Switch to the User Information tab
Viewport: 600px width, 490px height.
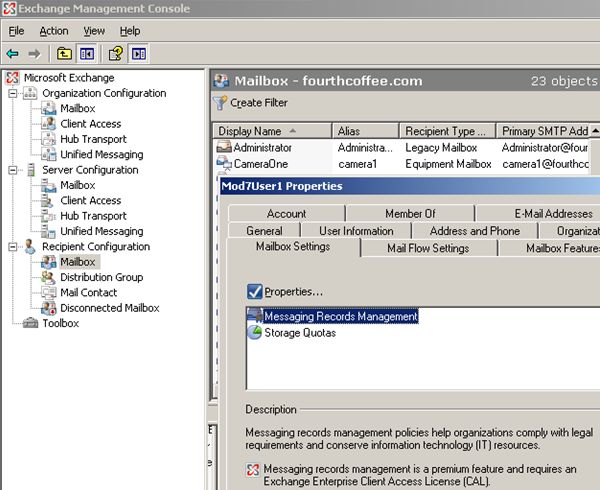(356, 231)
